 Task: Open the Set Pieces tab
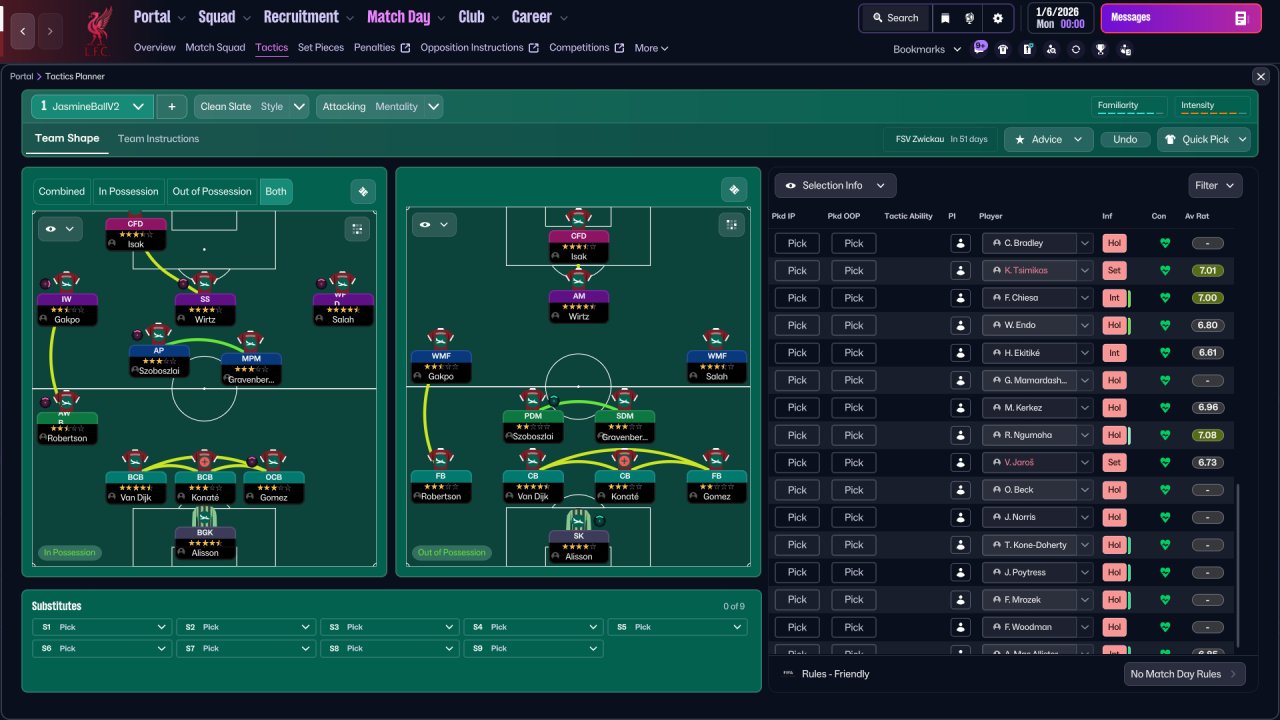click(321, 48)
